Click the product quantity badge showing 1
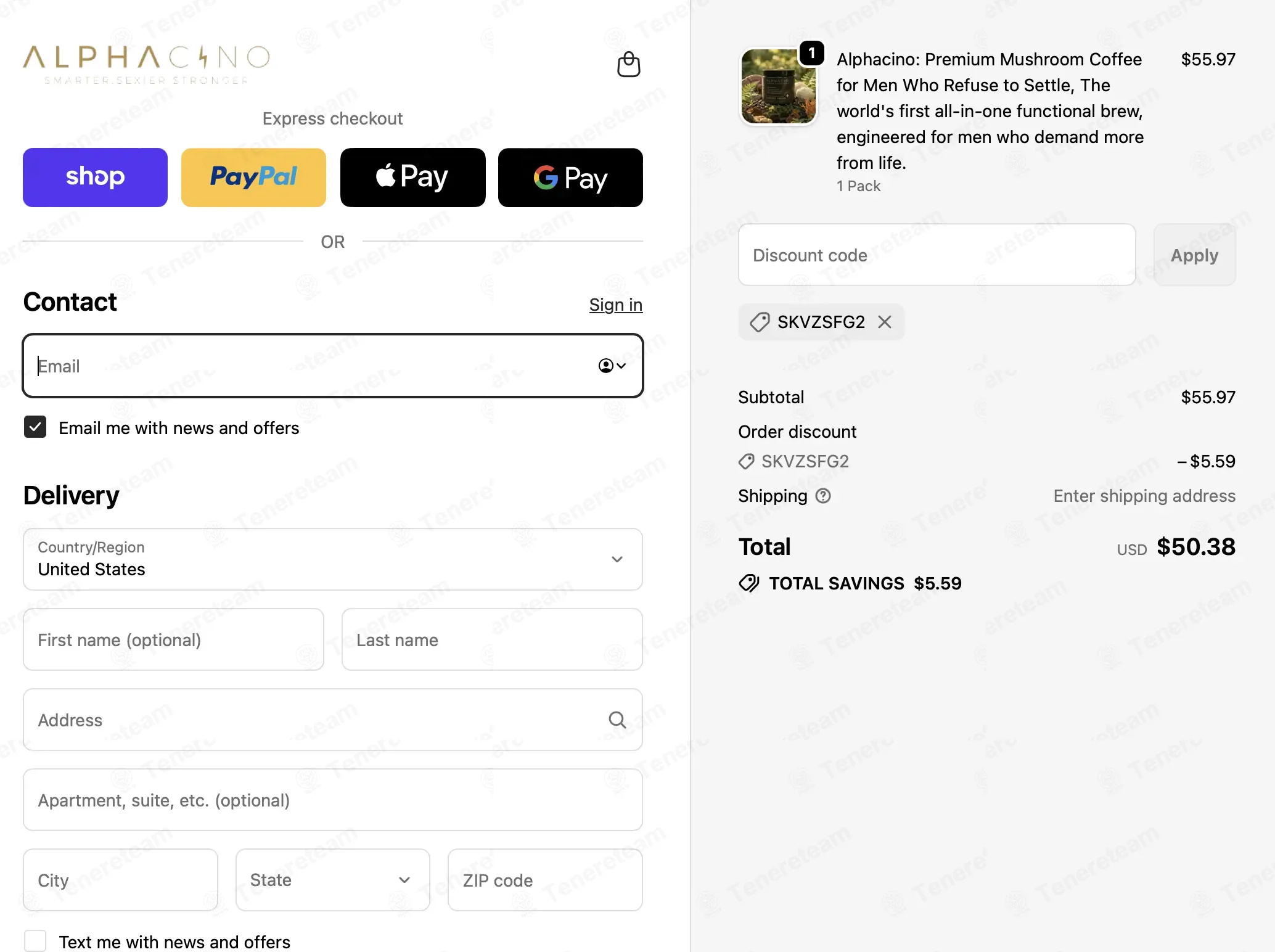Image resolution: width=1275 pixels, height=952 pixels. [812, 53]
